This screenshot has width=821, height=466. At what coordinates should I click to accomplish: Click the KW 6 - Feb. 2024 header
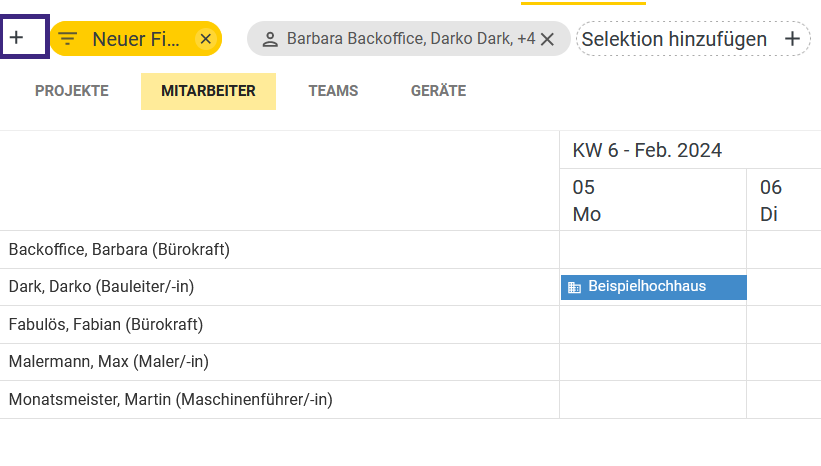(647, 150)
